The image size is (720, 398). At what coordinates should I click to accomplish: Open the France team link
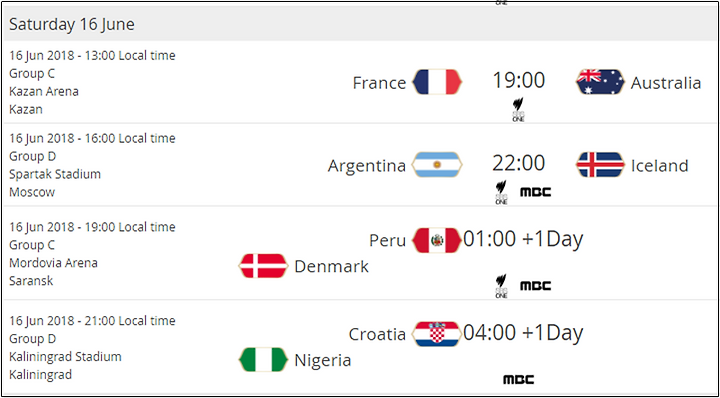(379, 83)
